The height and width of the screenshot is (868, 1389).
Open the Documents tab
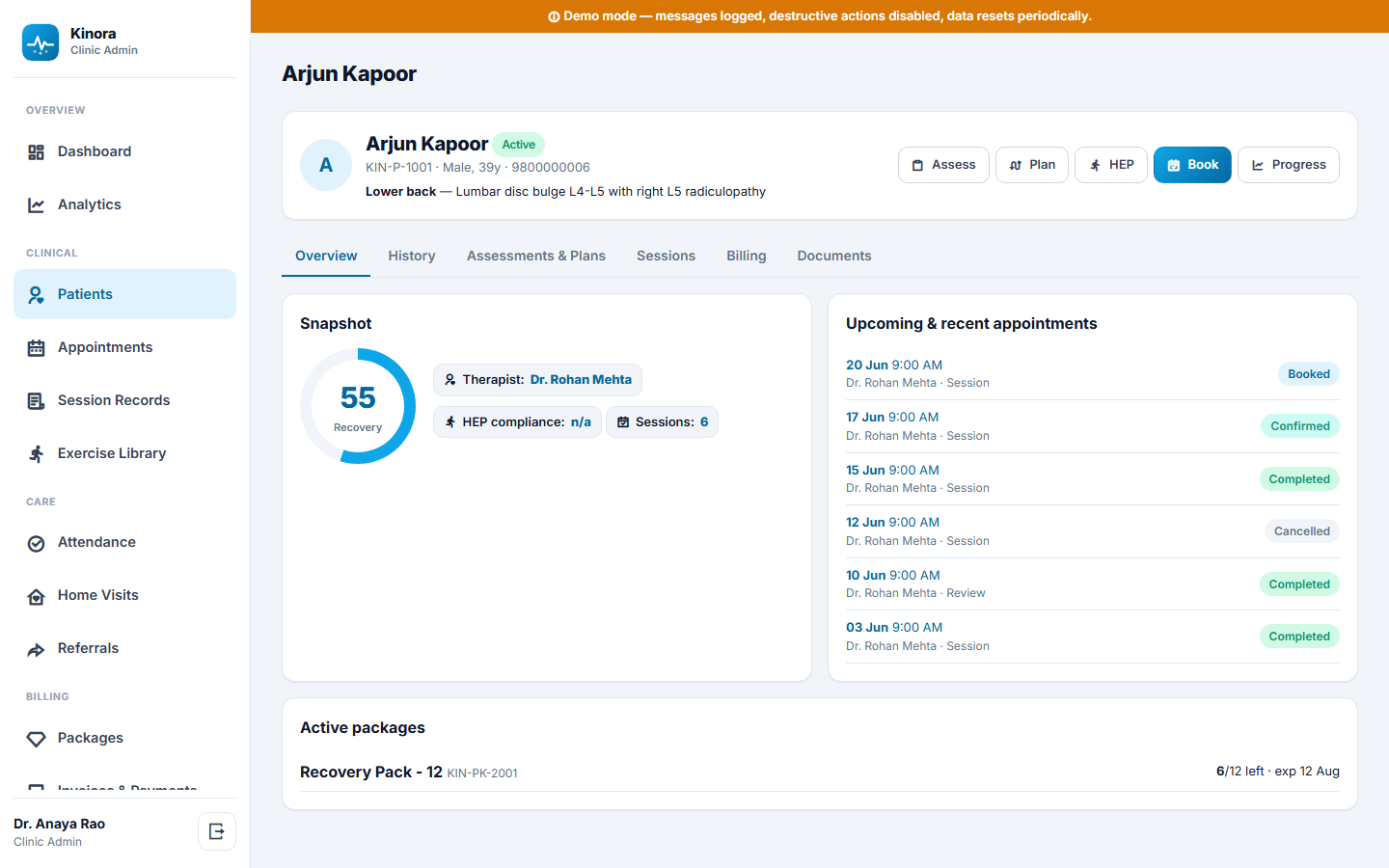(834, 256)
